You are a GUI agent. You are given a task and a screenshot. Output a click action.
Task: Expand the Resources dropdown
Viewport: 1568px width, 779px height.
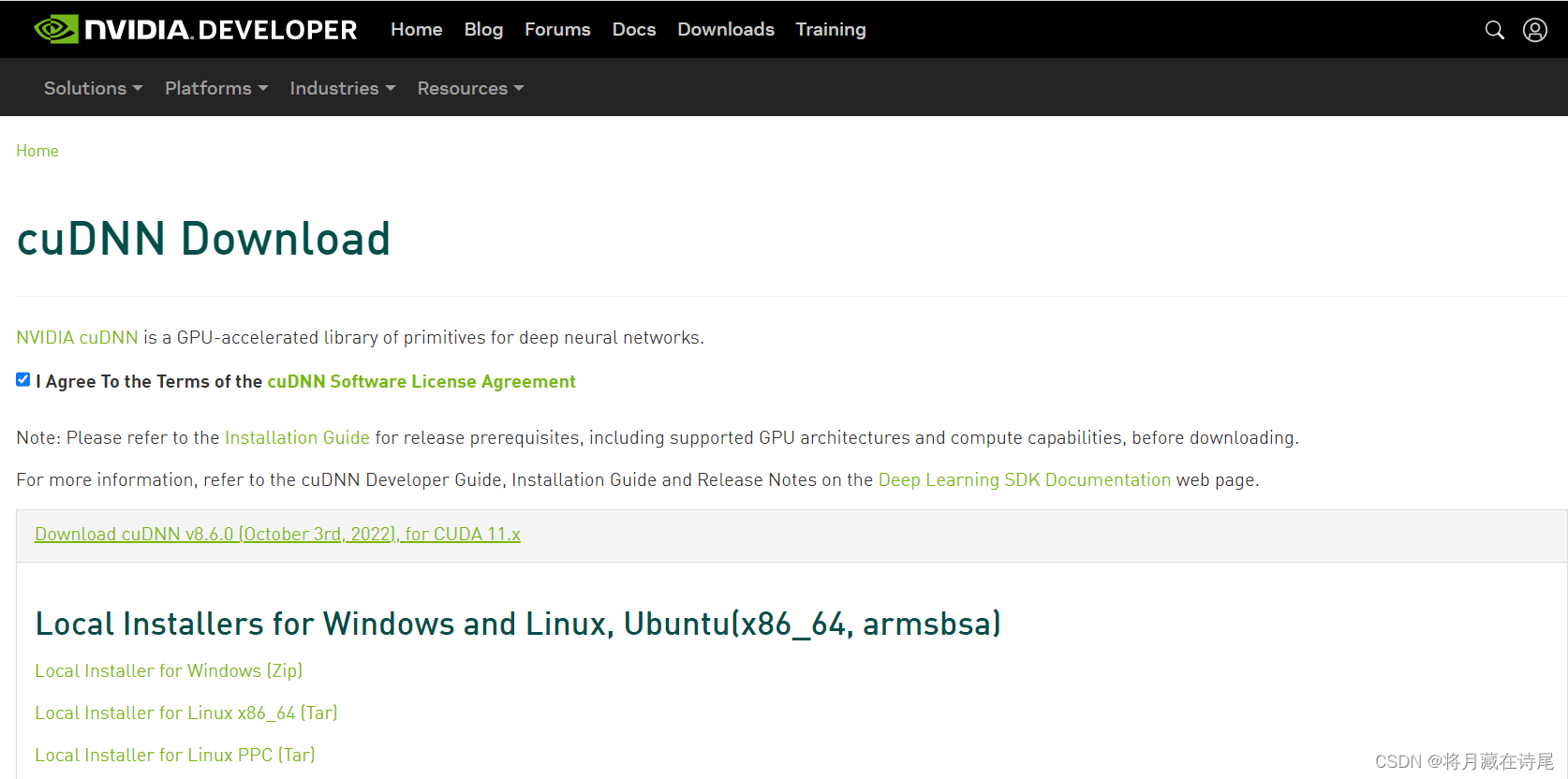point(470,88)
